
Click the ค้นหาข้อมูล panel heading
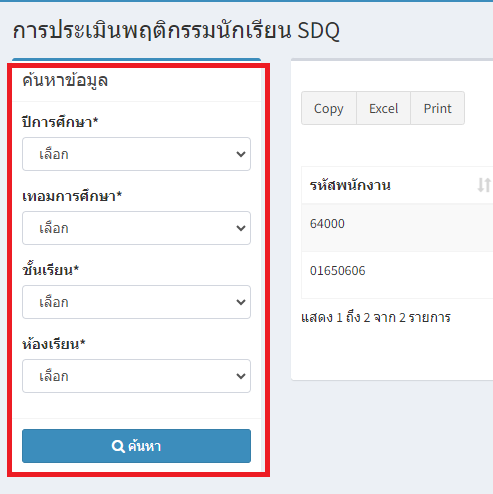point(65,81)
